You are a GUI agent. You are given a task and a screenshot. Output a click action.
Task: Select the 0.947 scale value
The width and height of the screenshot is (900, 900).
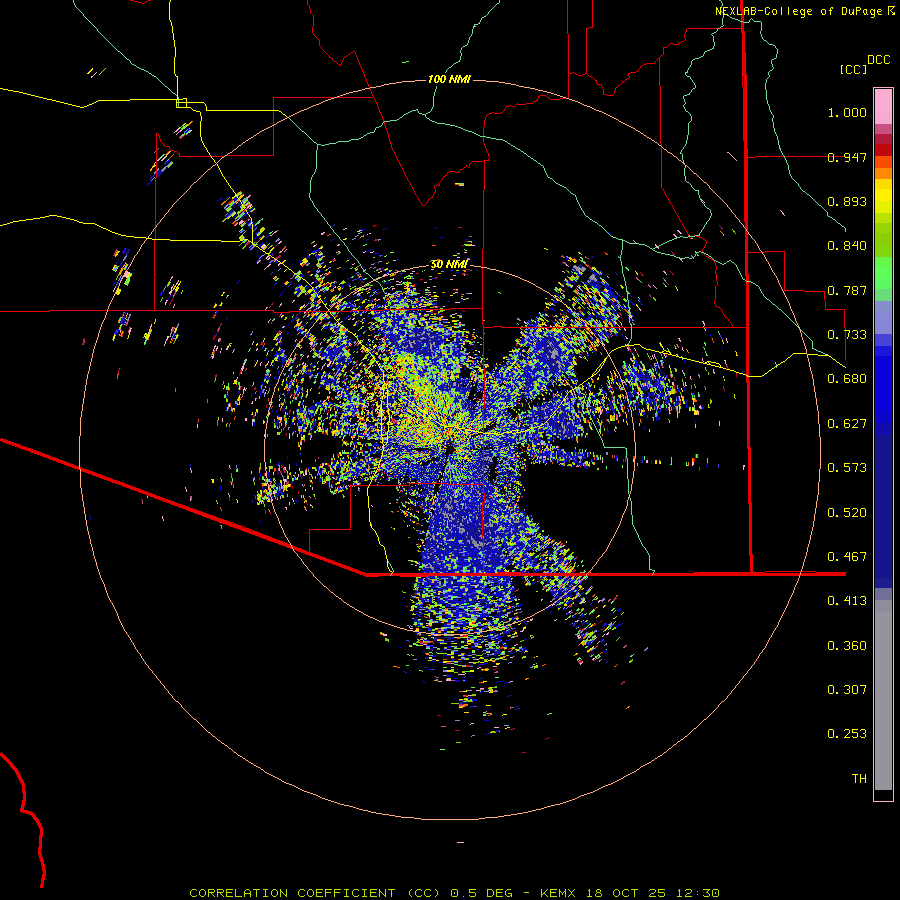click(847, 157)
